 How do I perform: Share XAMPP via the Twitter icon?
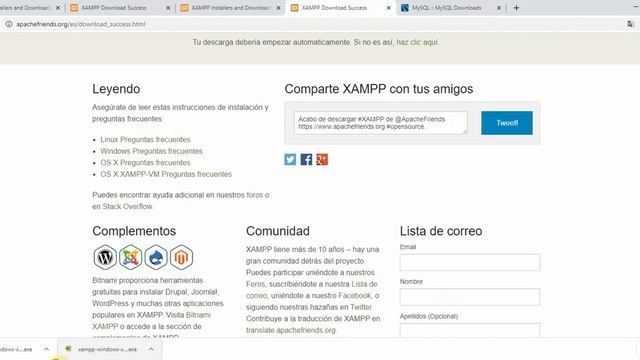[x=290, y=159]
